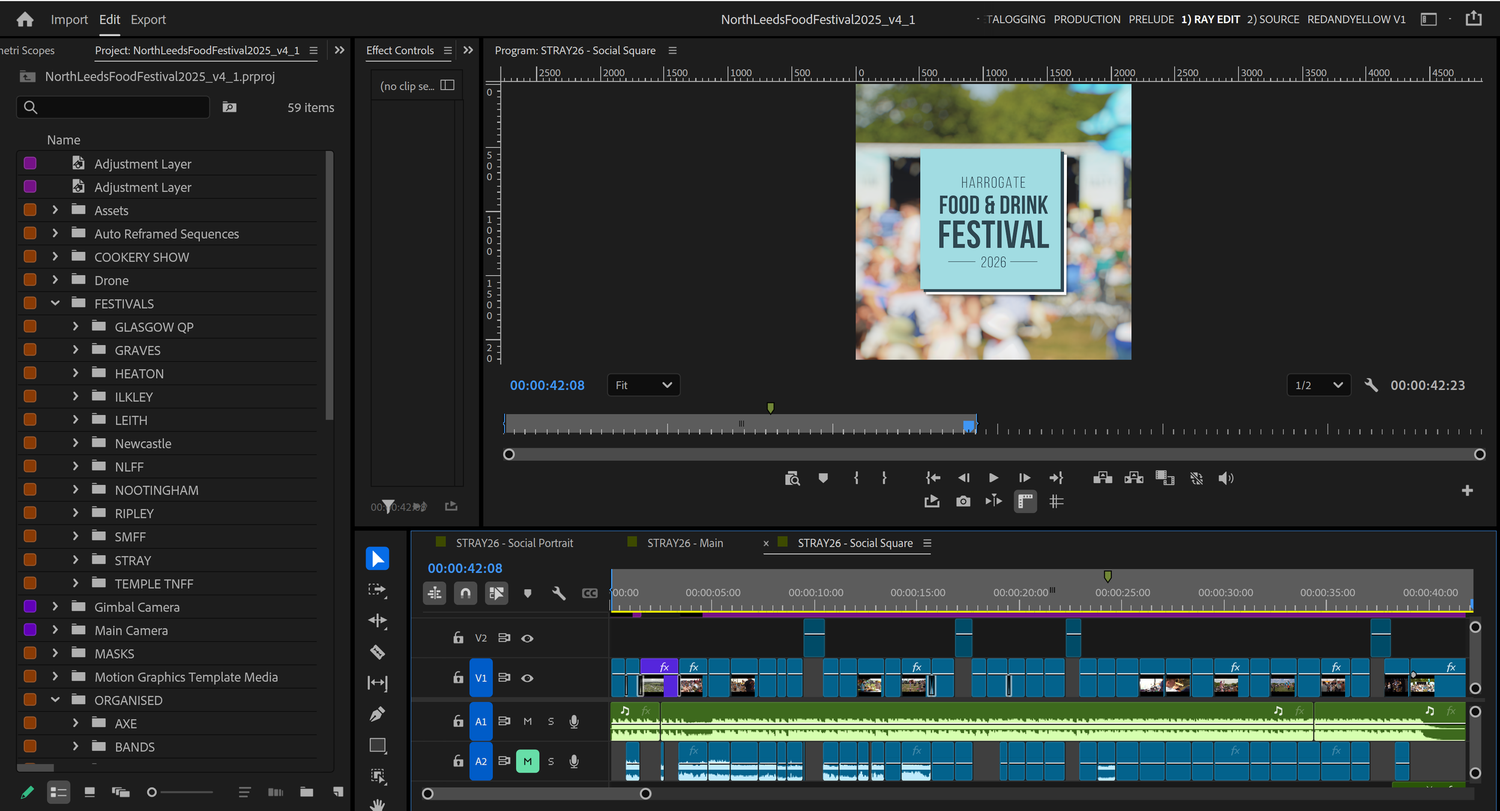The image size is (1500, 811).
Task: Select the Track Select Forward tool
Action: pyautogui.click(x=378, y=590)
